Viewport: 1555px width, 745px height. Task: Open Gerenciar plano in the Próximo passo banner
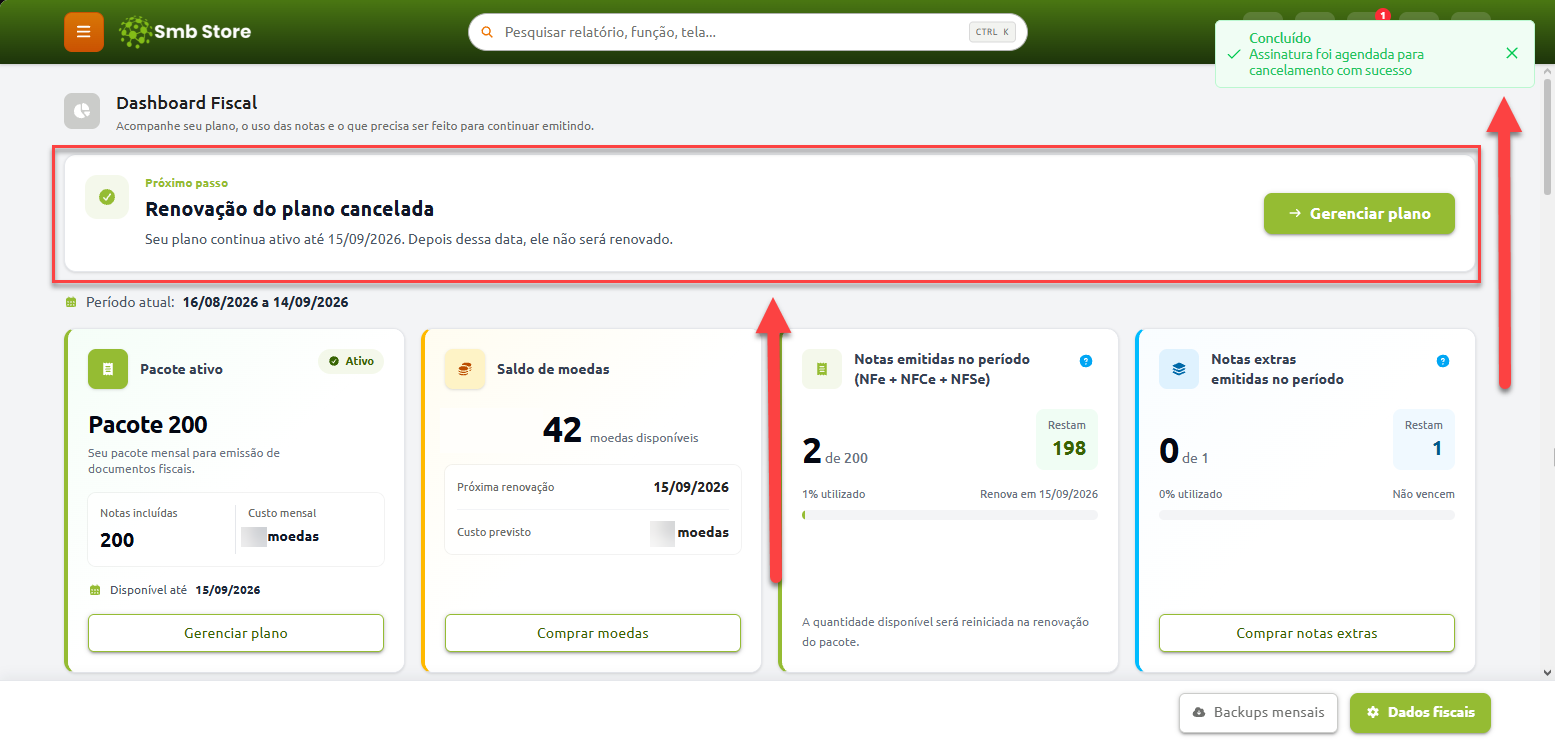(1359, 213)
